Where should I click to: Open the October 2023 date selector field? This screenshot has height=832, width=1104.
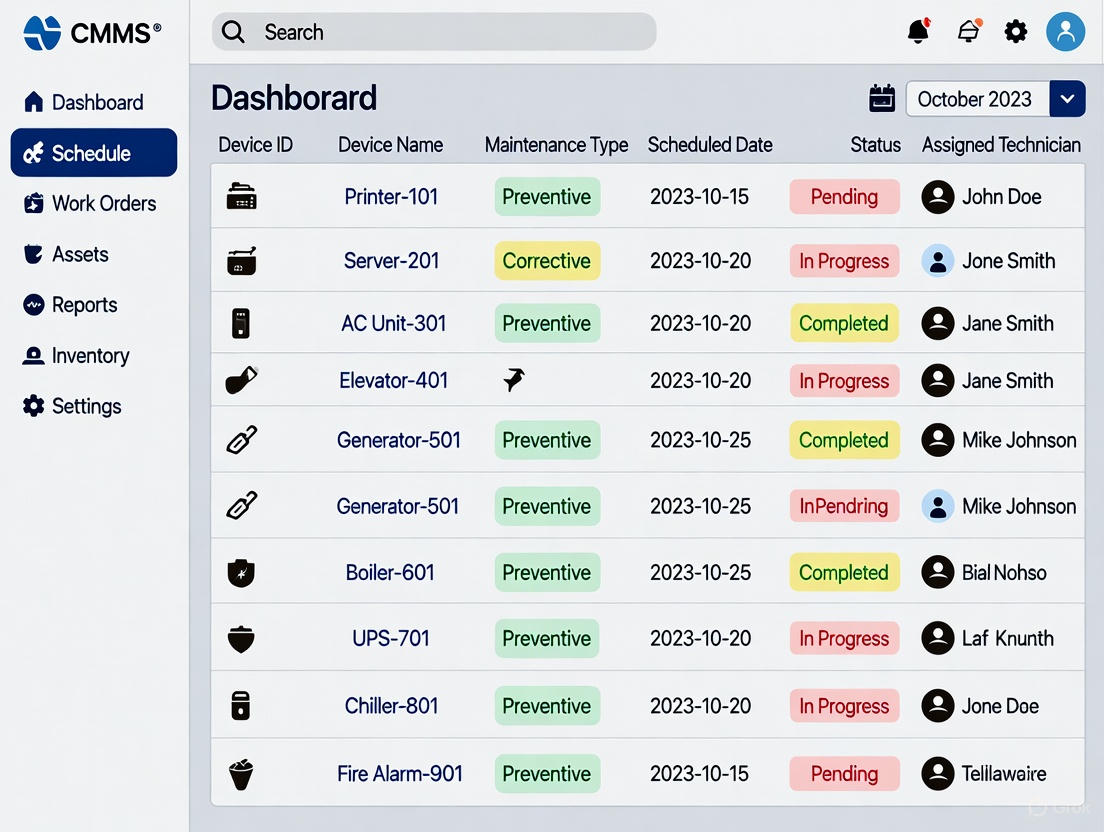(976, 99)
